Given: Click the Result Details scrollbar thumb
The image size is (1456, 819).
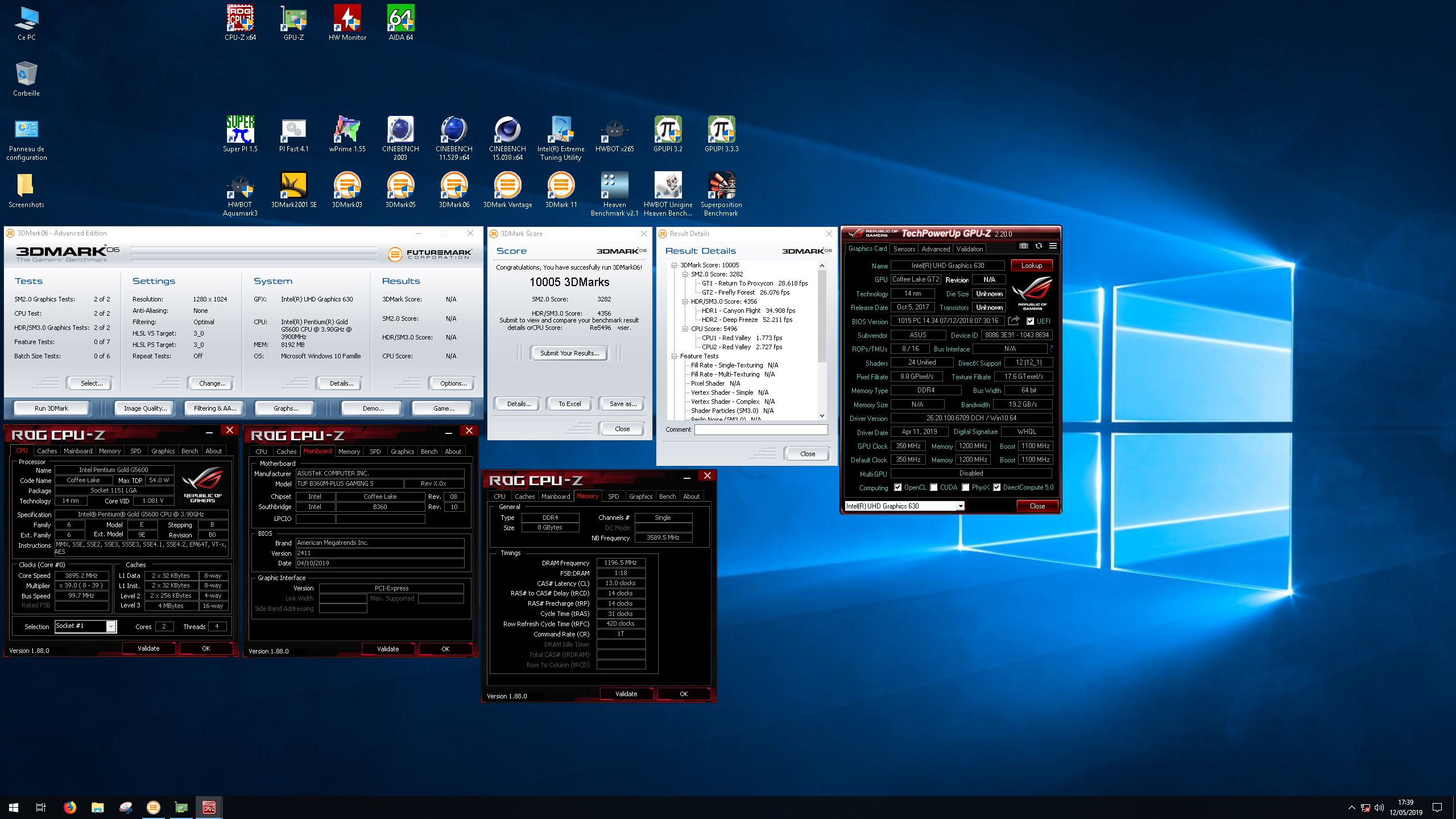Looking at the screenshot, I should click(822, 316).
